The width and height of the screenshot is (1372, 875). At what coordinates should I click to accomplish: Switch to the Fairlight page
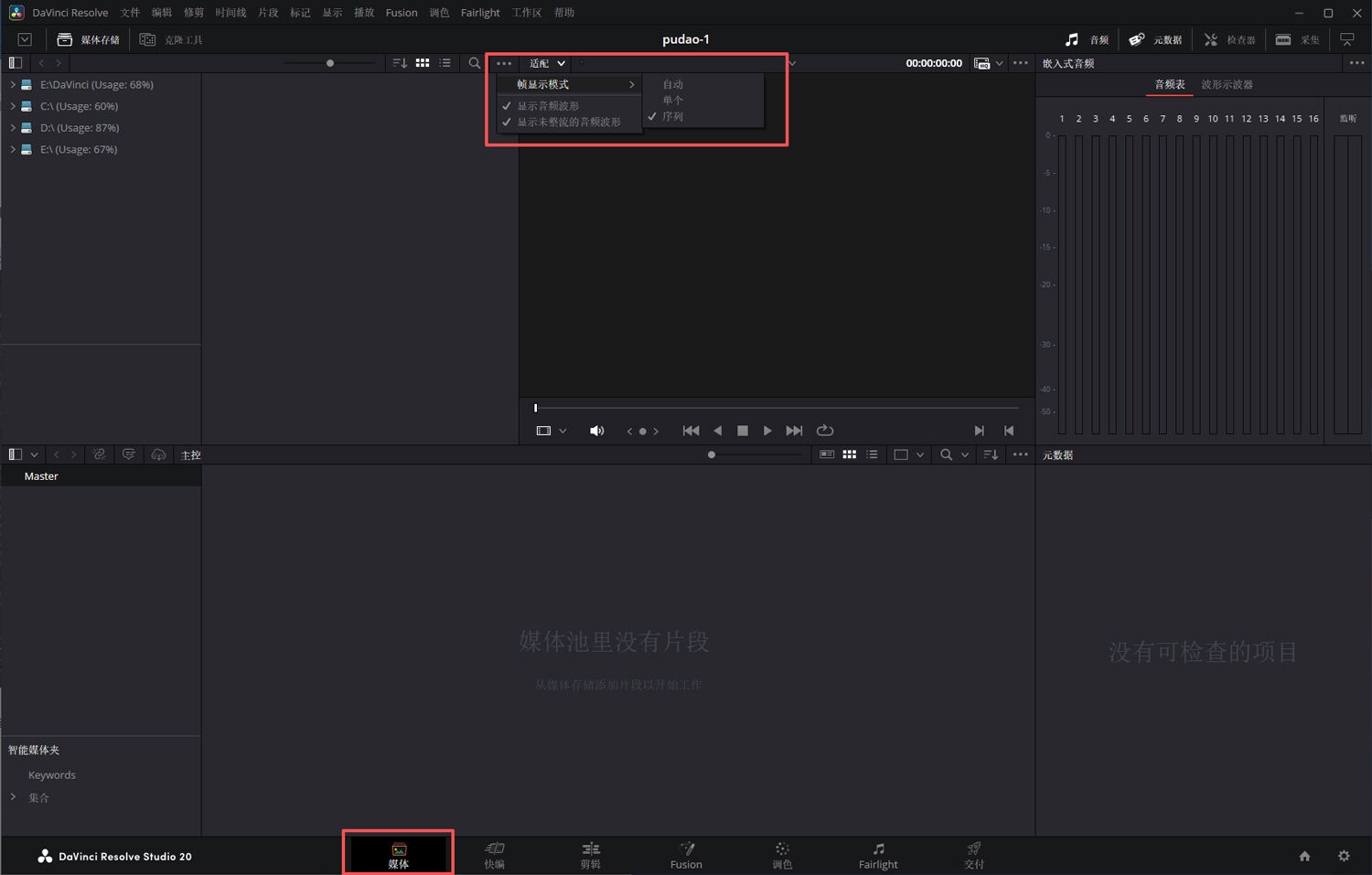click(x=877, y=856)
